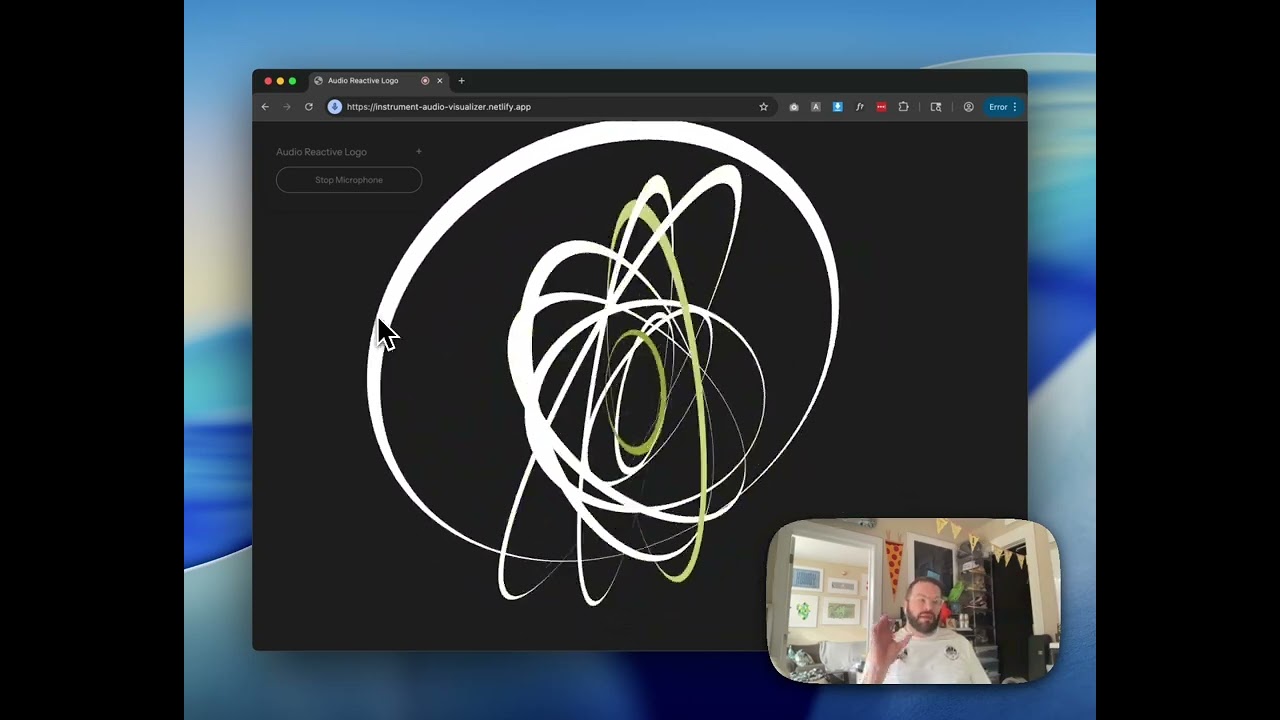This screenshot has width=1280, height=720.
Task: Click the microphone site indicator in address bar
Action: point(335,107)
